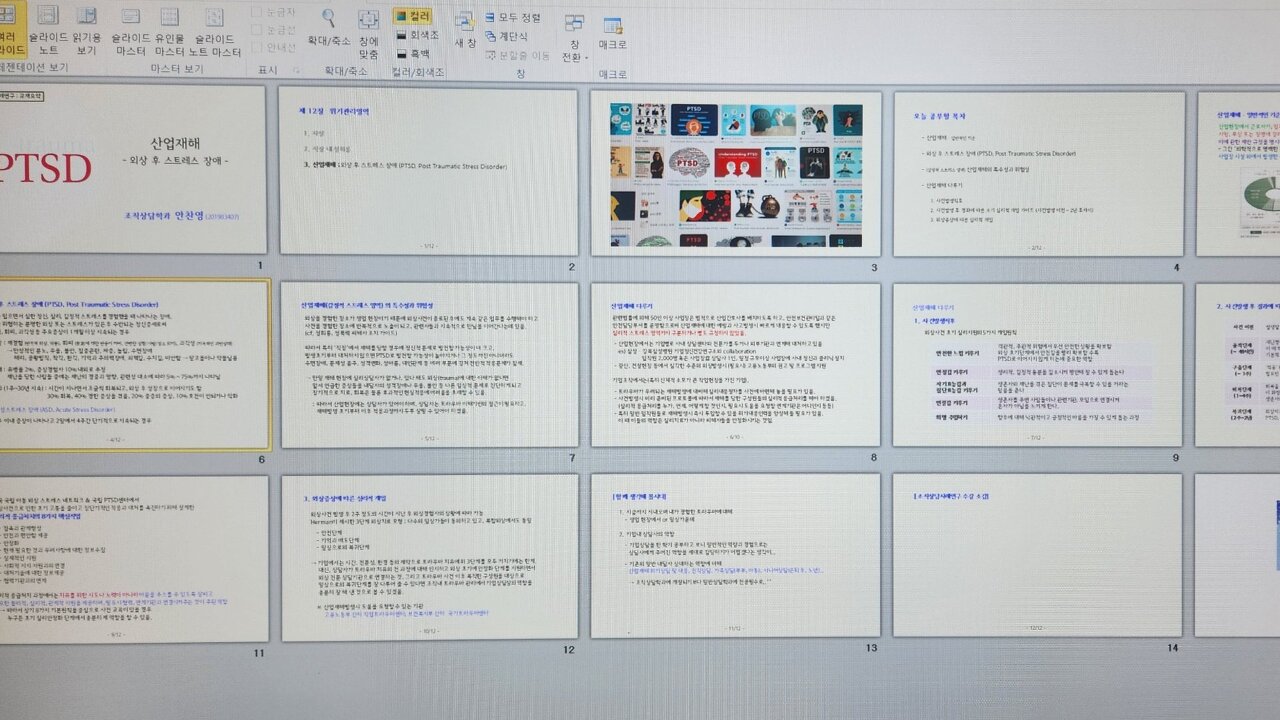Click the 마스터 보기 group label
The height and width of the screenshot is (720, 1280).
tap(177, 69)
